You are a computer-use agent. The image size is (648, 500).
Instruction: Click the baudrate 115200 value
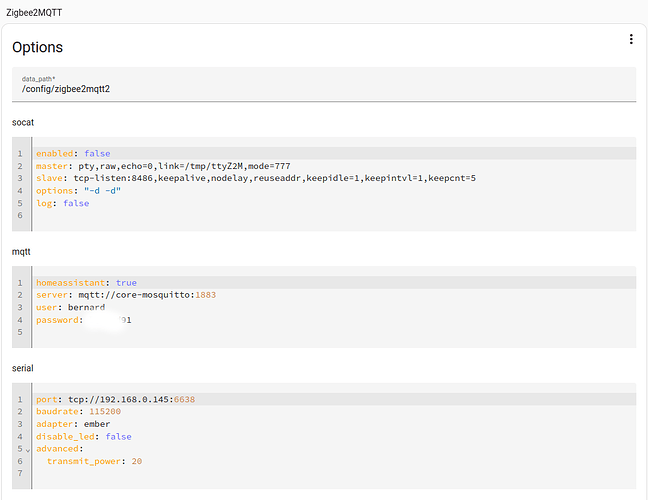click(103, 412)
